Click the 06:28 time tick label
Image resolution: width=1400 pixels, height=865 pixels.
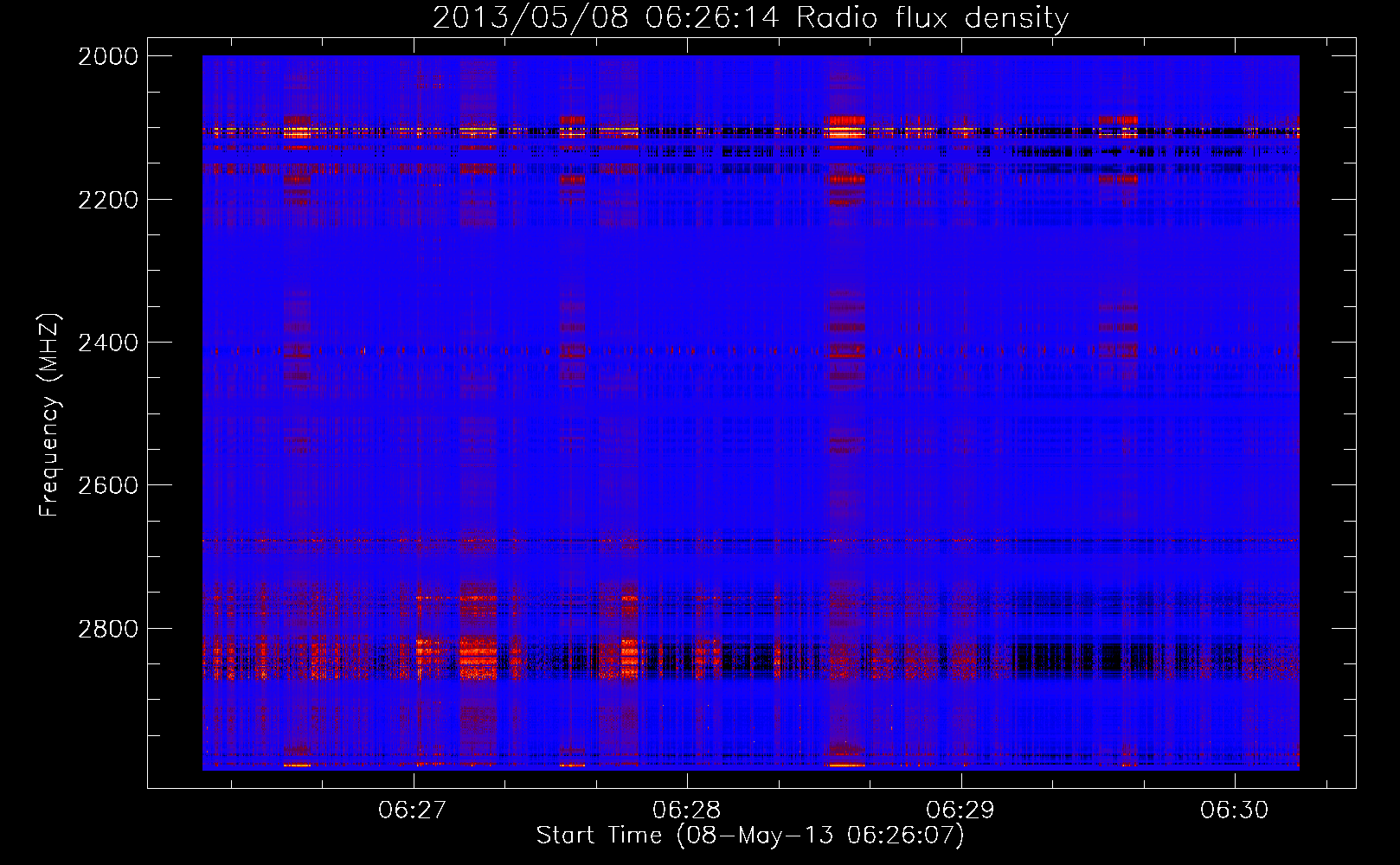(x=687, y=810)
